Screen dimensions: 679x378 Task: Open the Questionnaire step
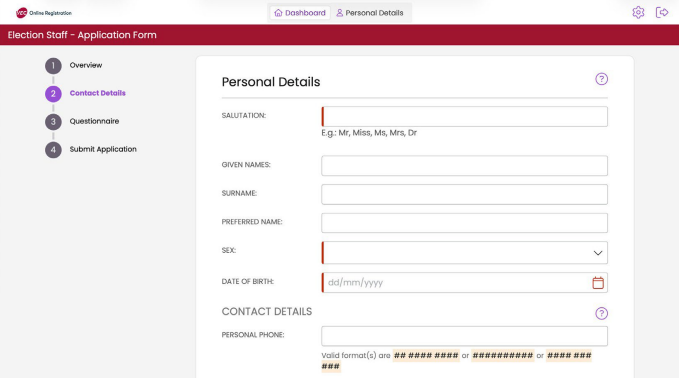94,121
